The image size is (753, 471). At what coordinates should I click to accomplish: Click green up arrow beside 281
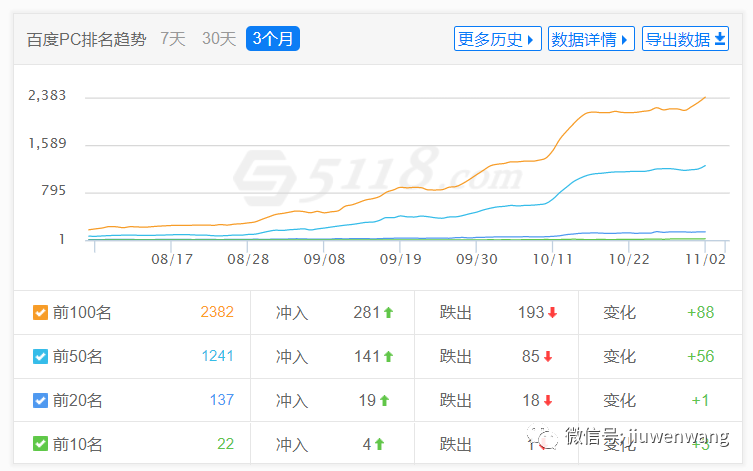click(388, 313)
